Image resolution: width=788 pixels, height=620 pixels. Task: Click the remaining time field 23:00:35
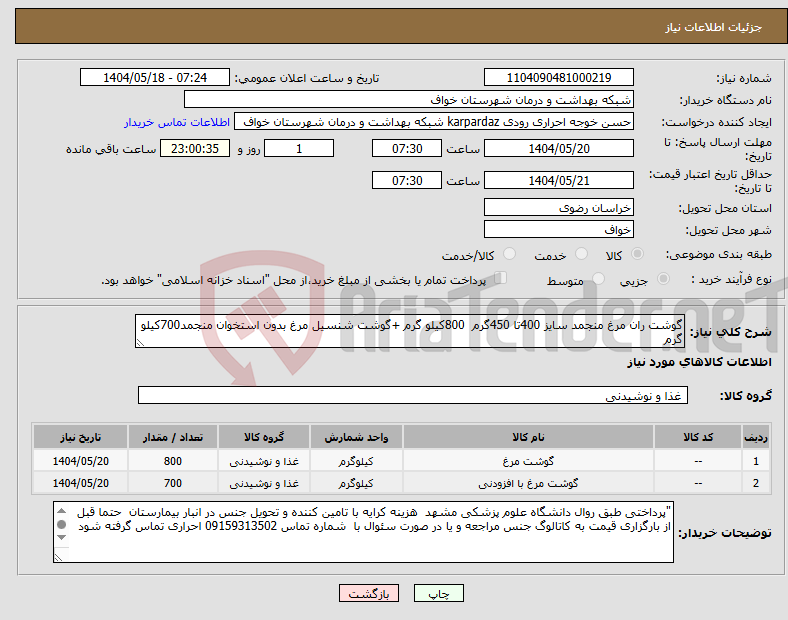click(x=195, y=149)
